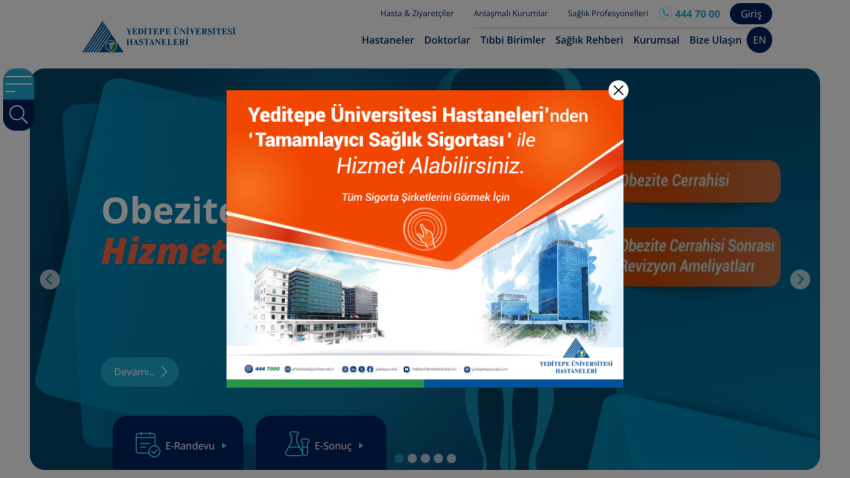850x478 pixels.
Task: Open the Anlaşmalı Kurumlar link
Action: pos(511,14)
